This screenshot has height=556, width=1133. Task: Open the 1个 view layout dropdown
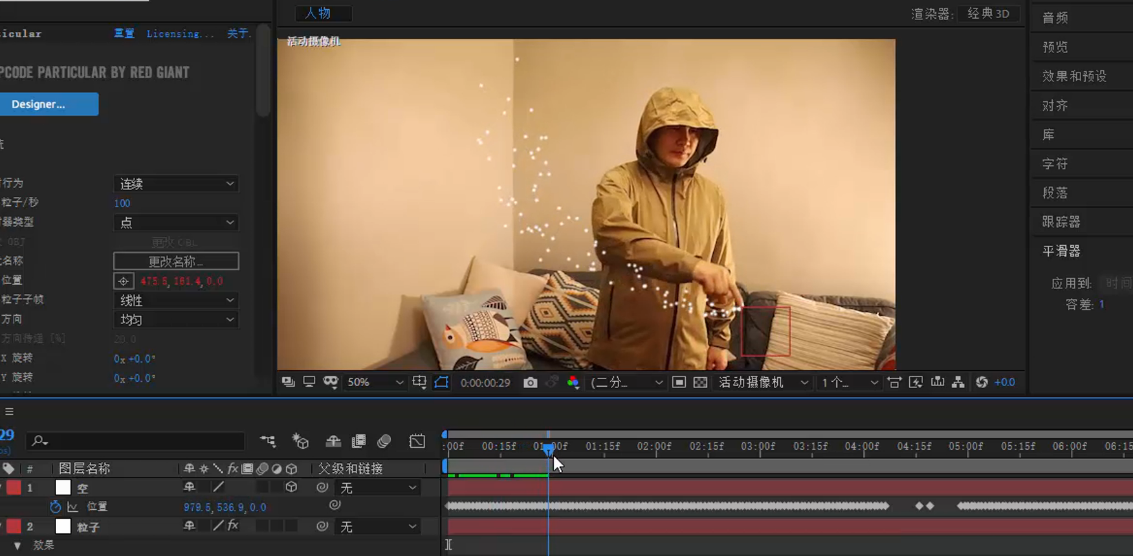point(848,382)
